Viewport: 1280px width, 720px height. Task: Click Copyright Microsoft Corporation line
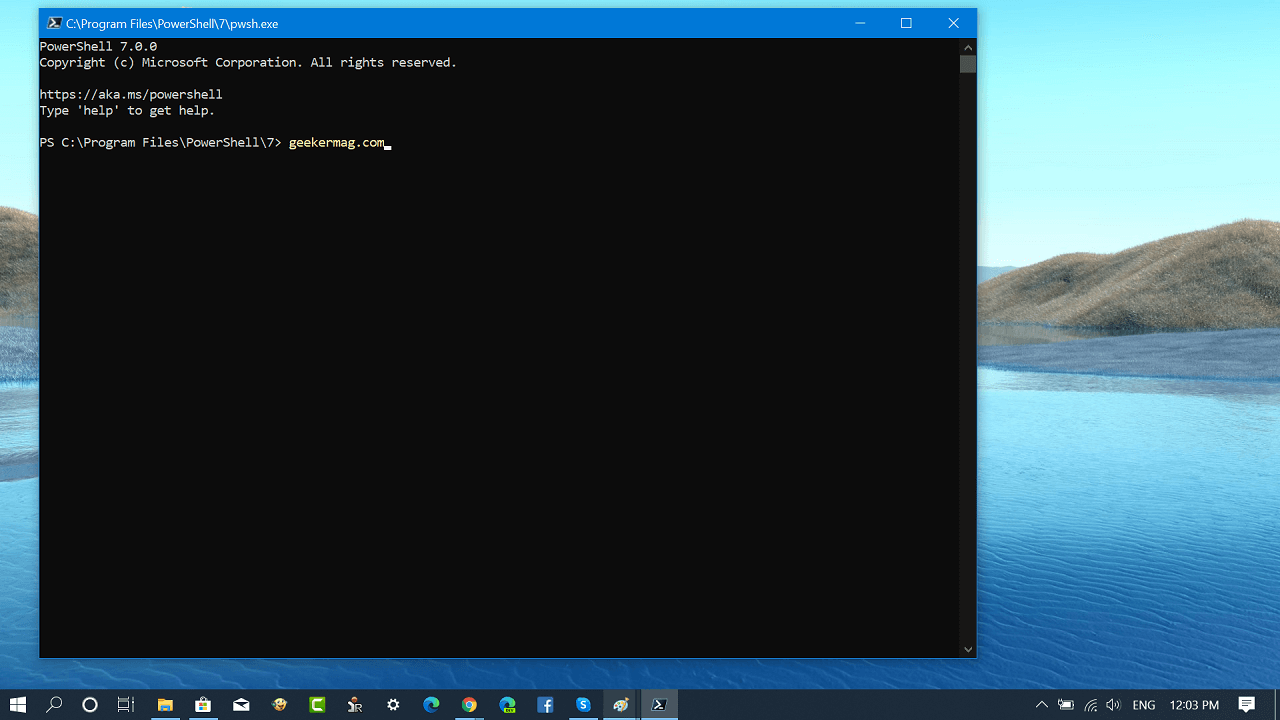pyautogui.click(x=248, y=62)
